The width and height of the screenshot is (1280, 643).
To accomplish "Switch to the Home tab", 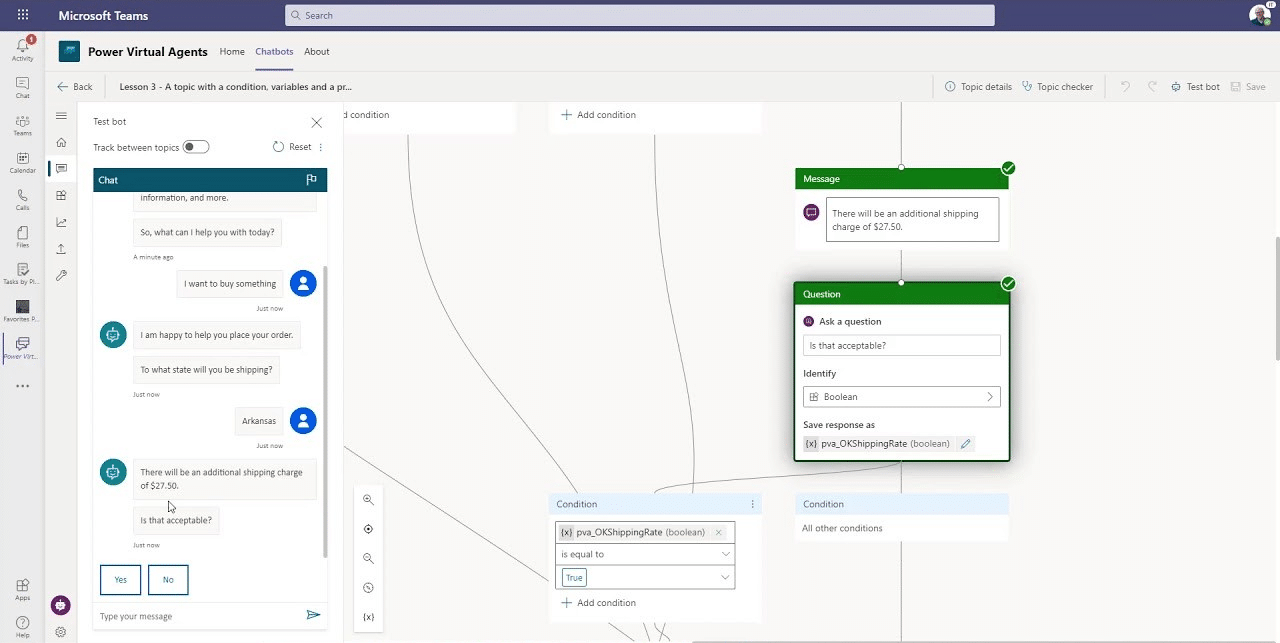I will pos(232,52).
